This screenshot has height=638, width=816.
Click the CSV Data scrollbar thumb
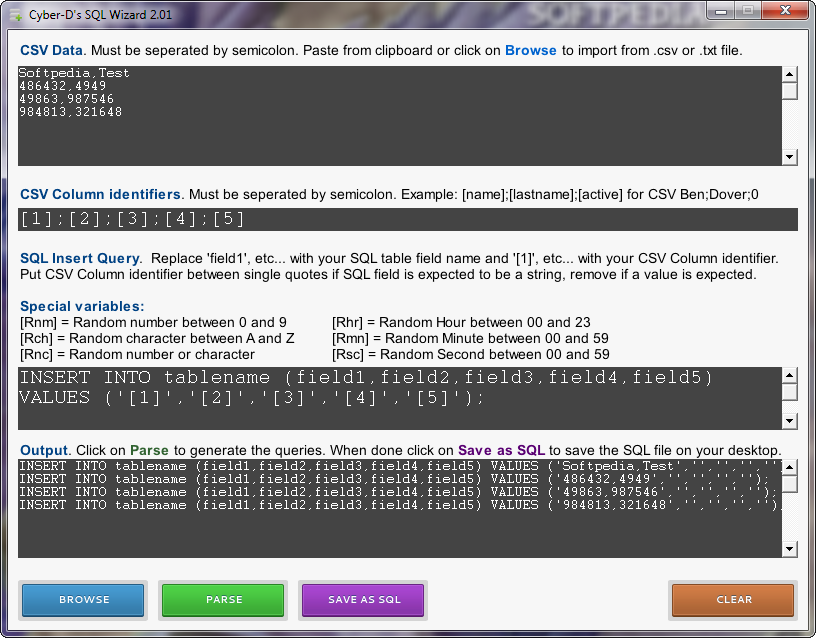(789, 91)
